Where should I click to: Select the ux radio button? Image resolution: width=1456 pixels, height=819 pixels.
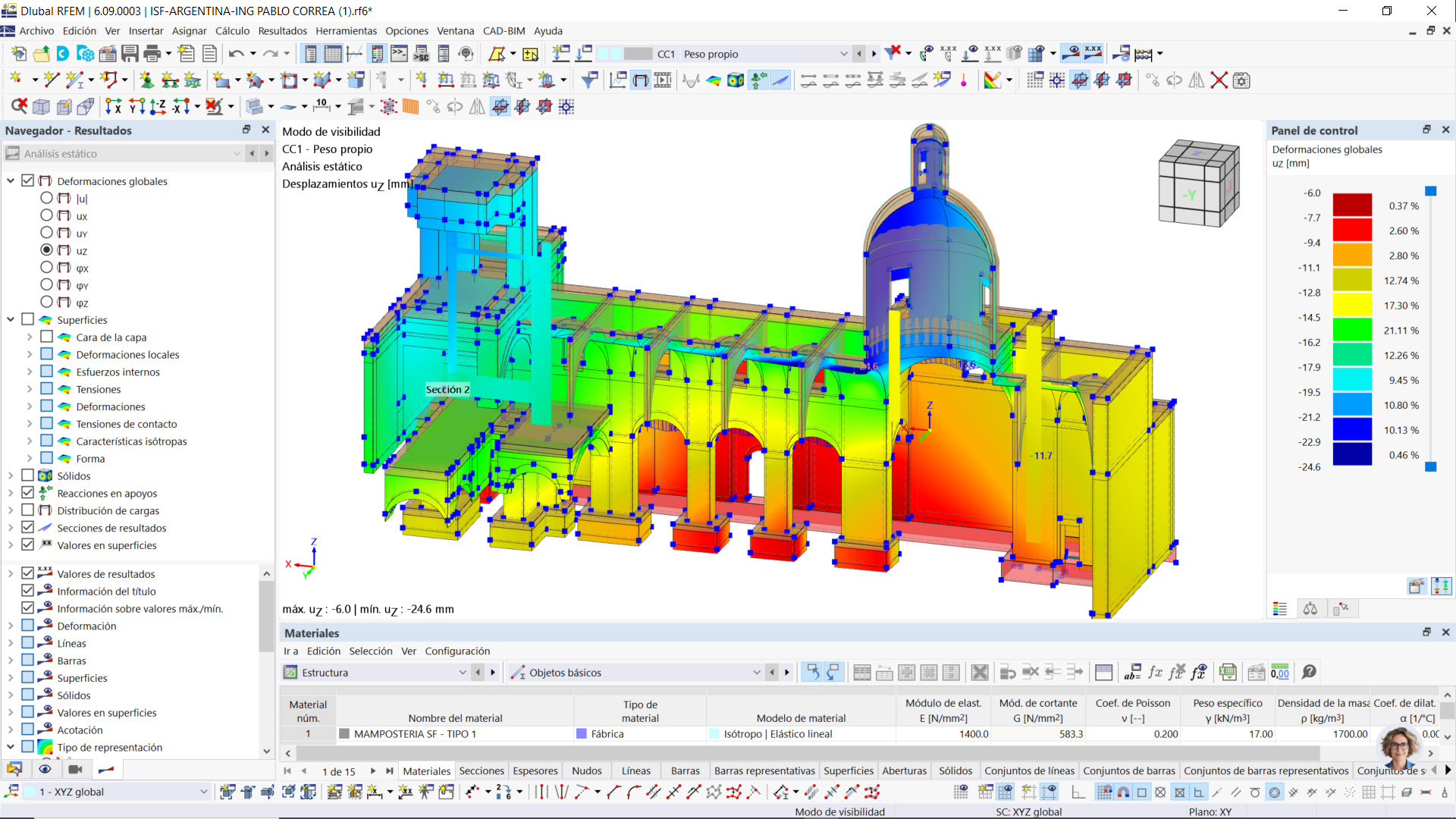45,216
